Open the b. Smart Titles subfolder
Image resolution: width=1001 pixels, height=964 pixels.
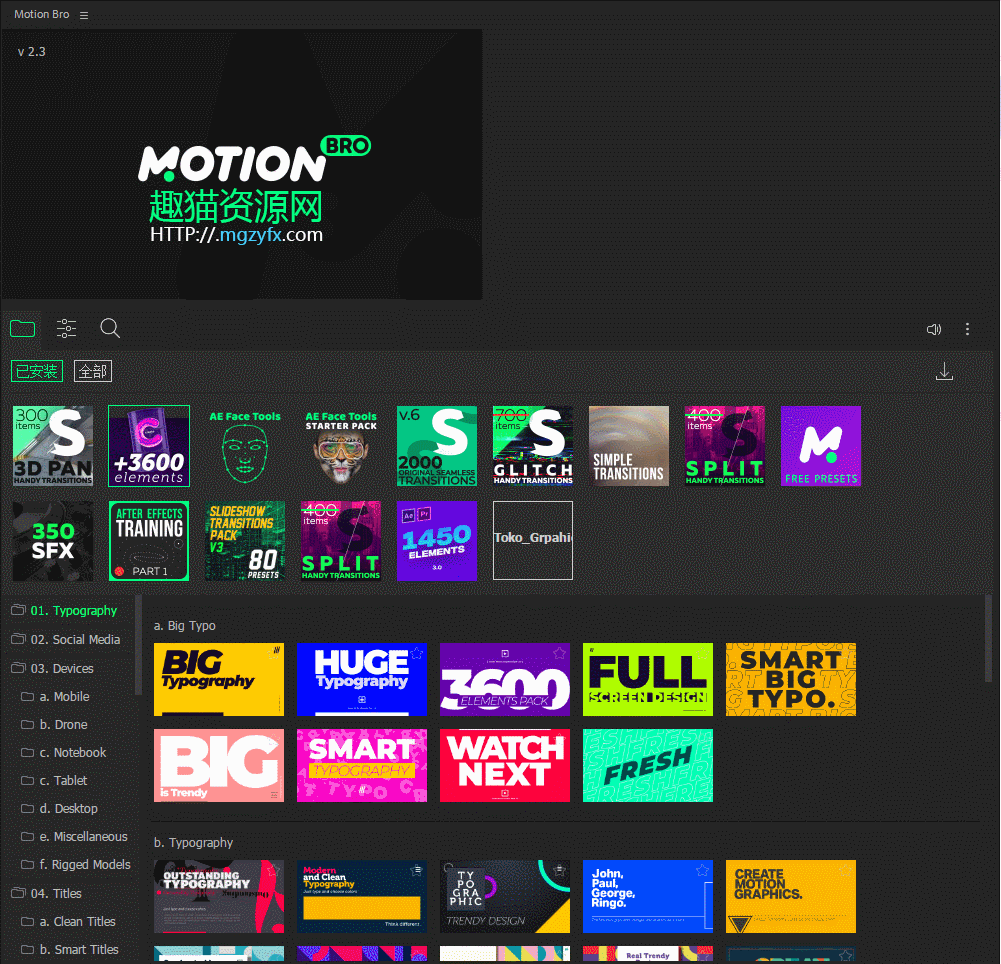(x=70, y=950)
